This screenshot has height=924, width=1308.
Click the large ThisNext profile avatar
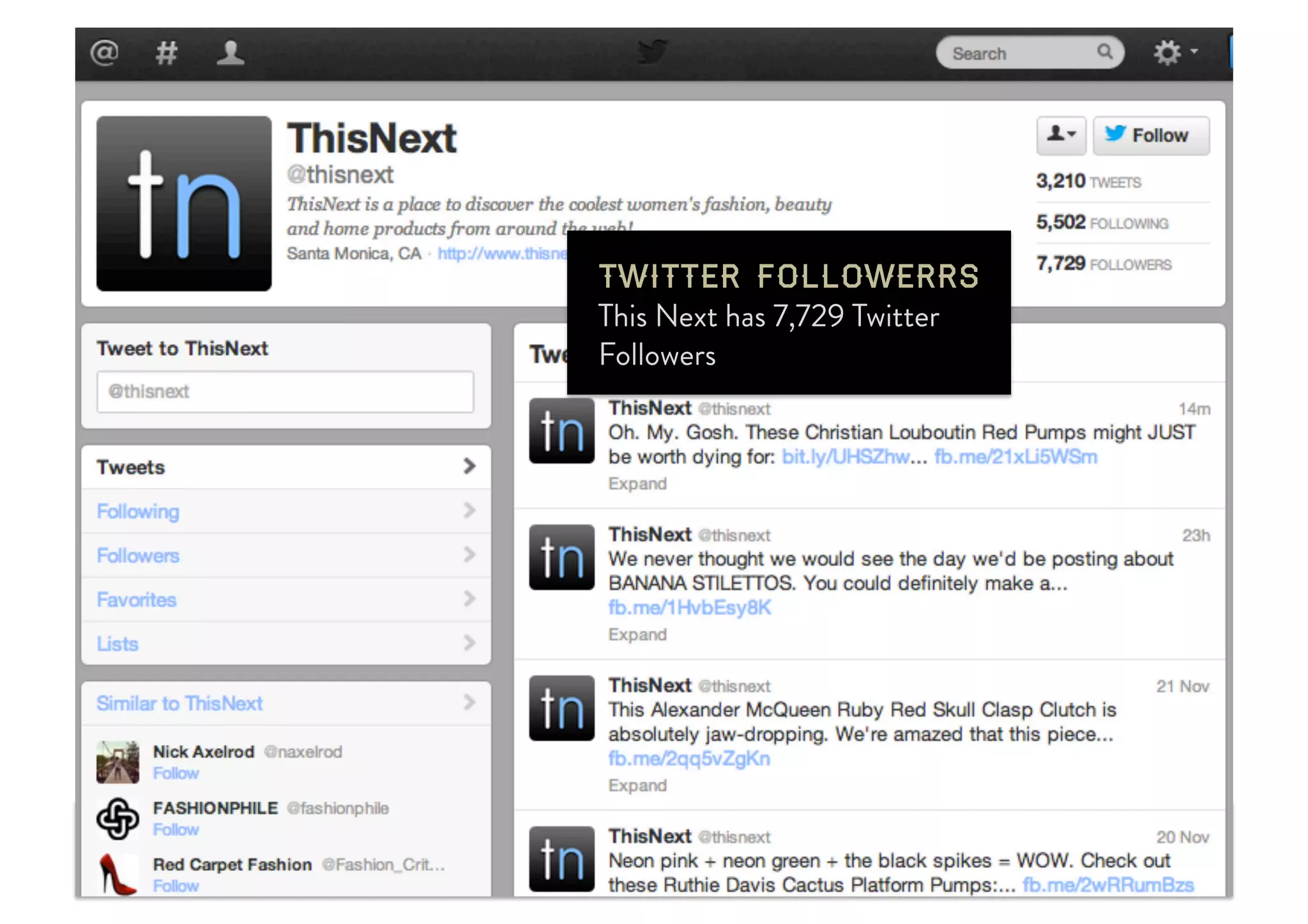184,203
